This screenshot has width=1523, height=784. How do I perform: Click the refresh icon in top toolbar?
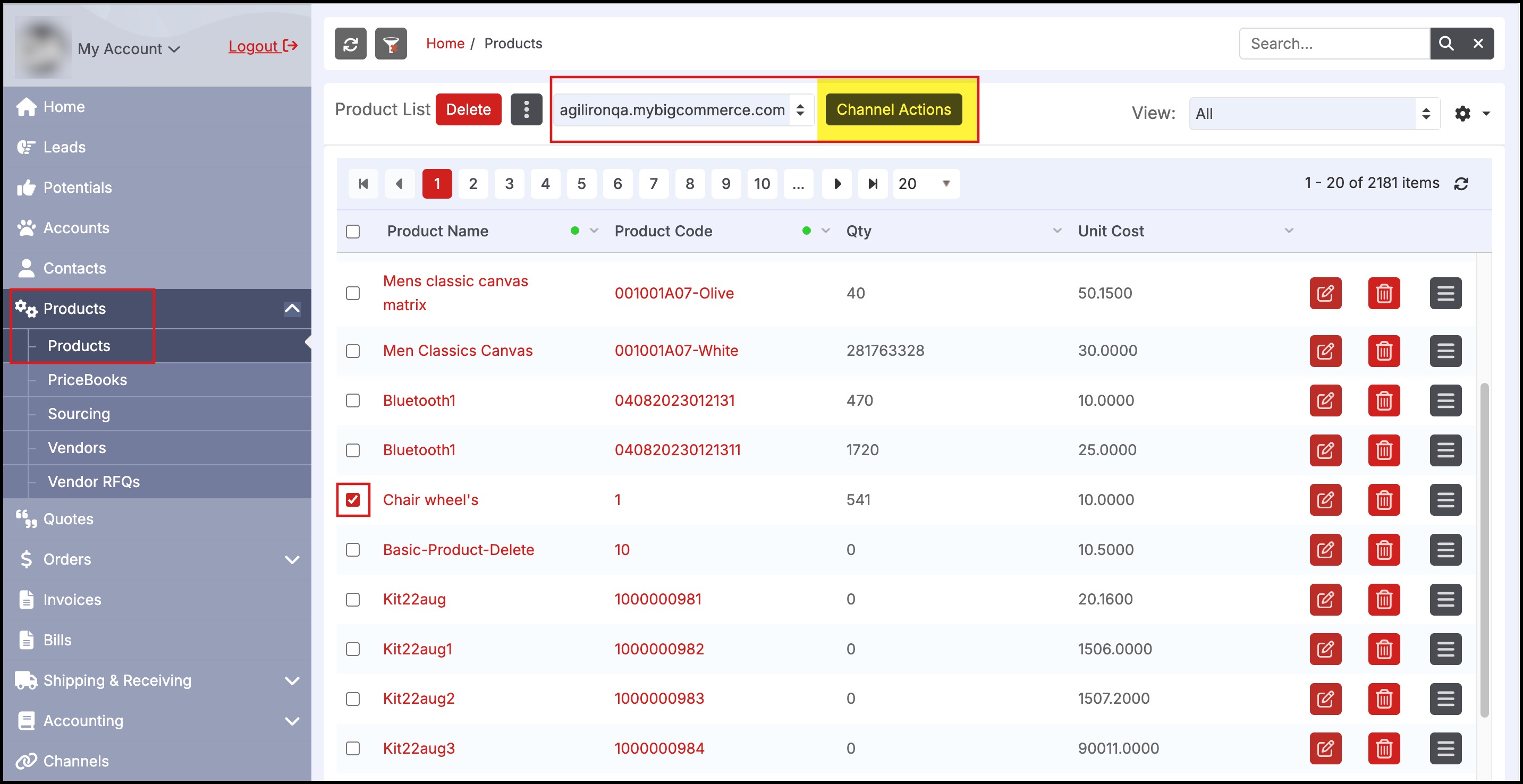coord(350,44)
